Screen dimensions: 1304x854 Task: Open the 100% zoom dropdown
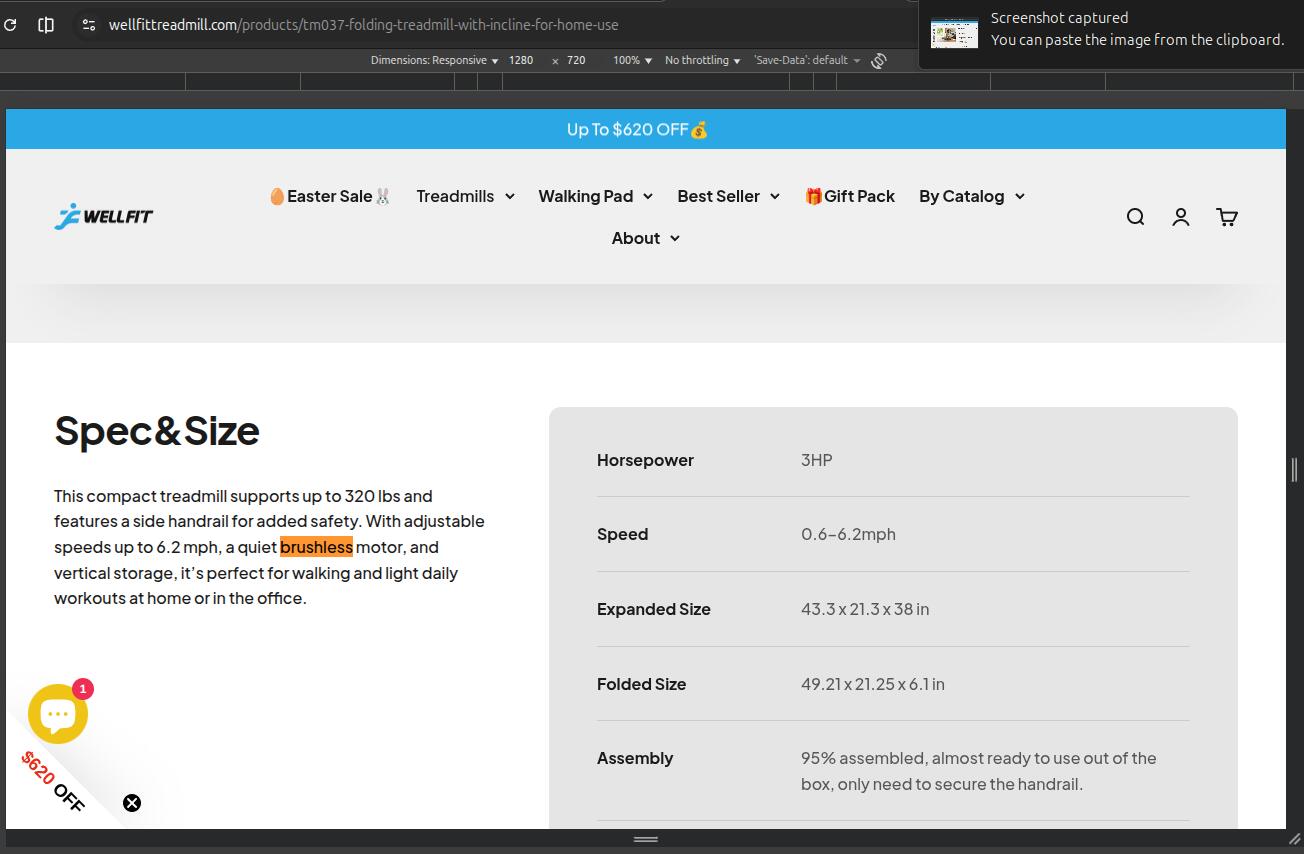[x=632, y=61]
